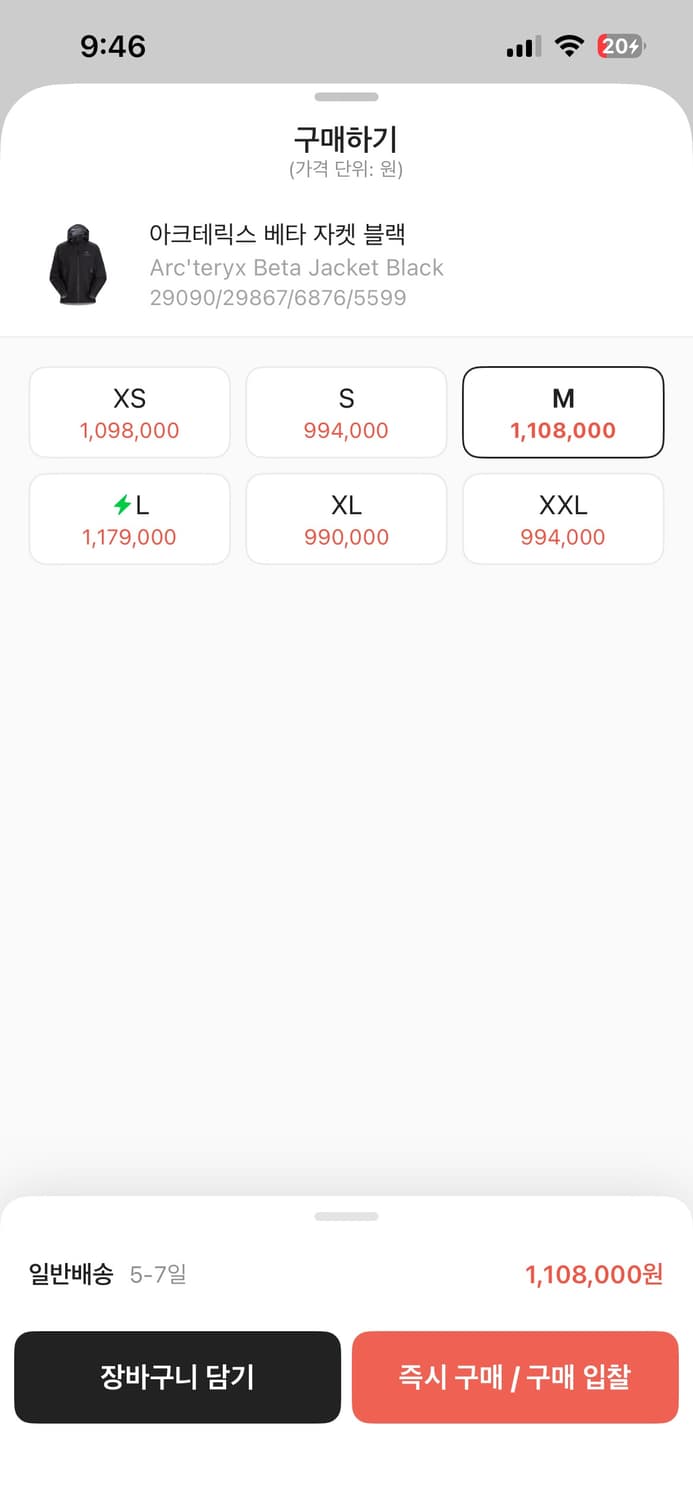Choose size XXL option
Viewport: 693px width, 1500px height.
[x=563, y=519]
